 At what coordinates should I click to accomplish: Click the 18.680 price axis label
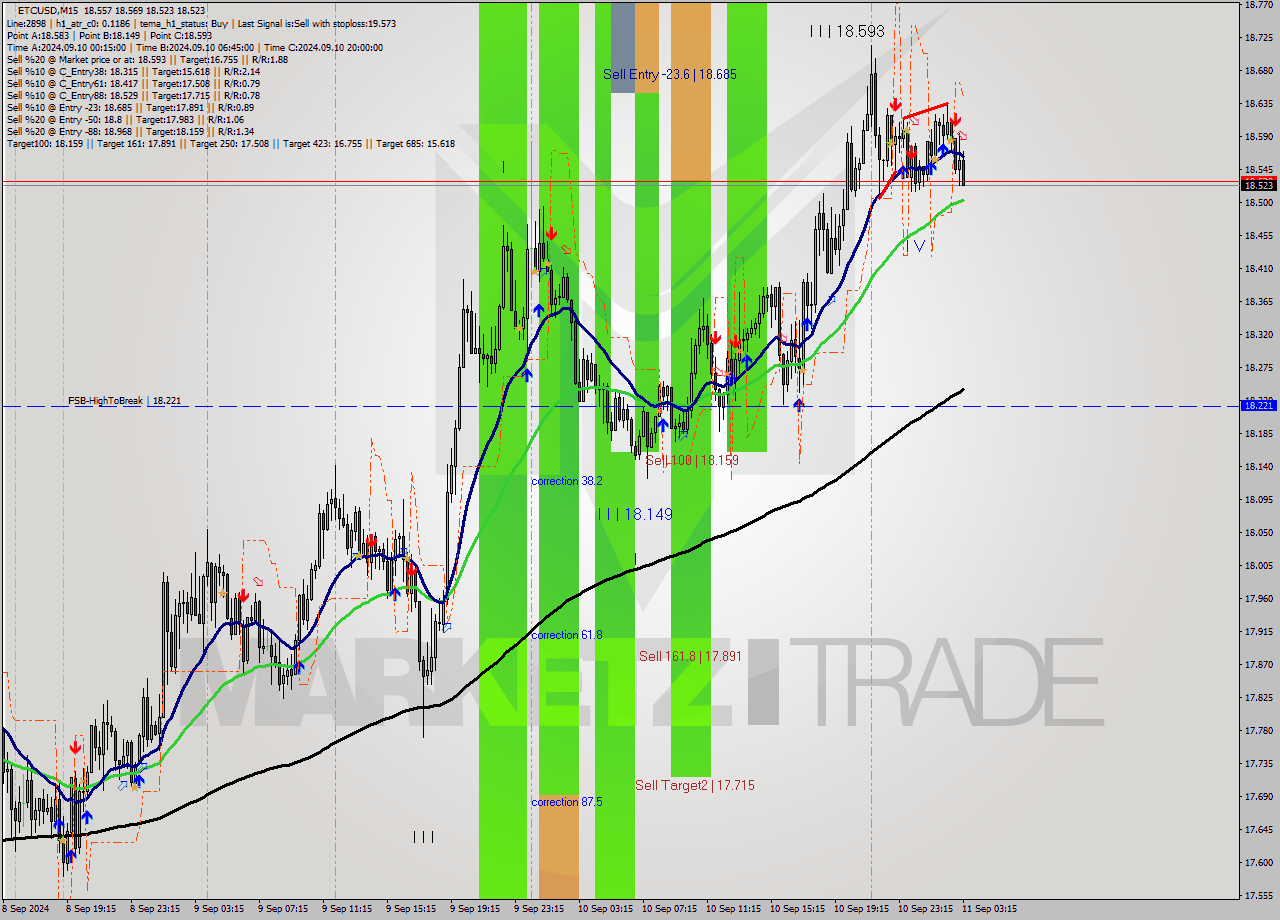[x=1258, y=71]
